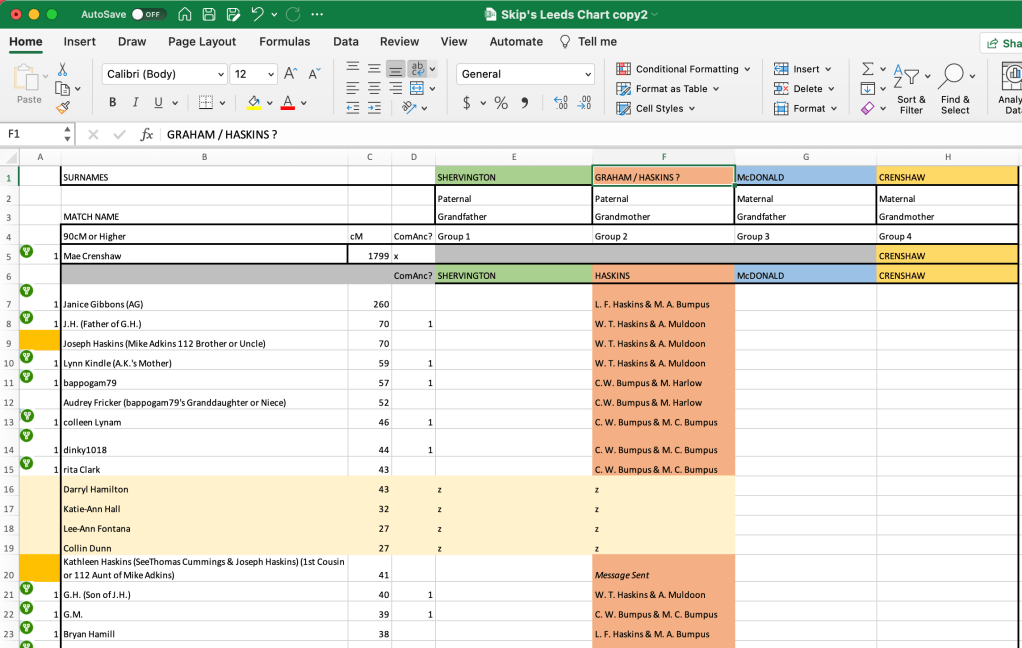Viewport: 1022px width, 648px height.
Task: Open the Formulas ribbon tab
Action: click(x=284, y=42)
